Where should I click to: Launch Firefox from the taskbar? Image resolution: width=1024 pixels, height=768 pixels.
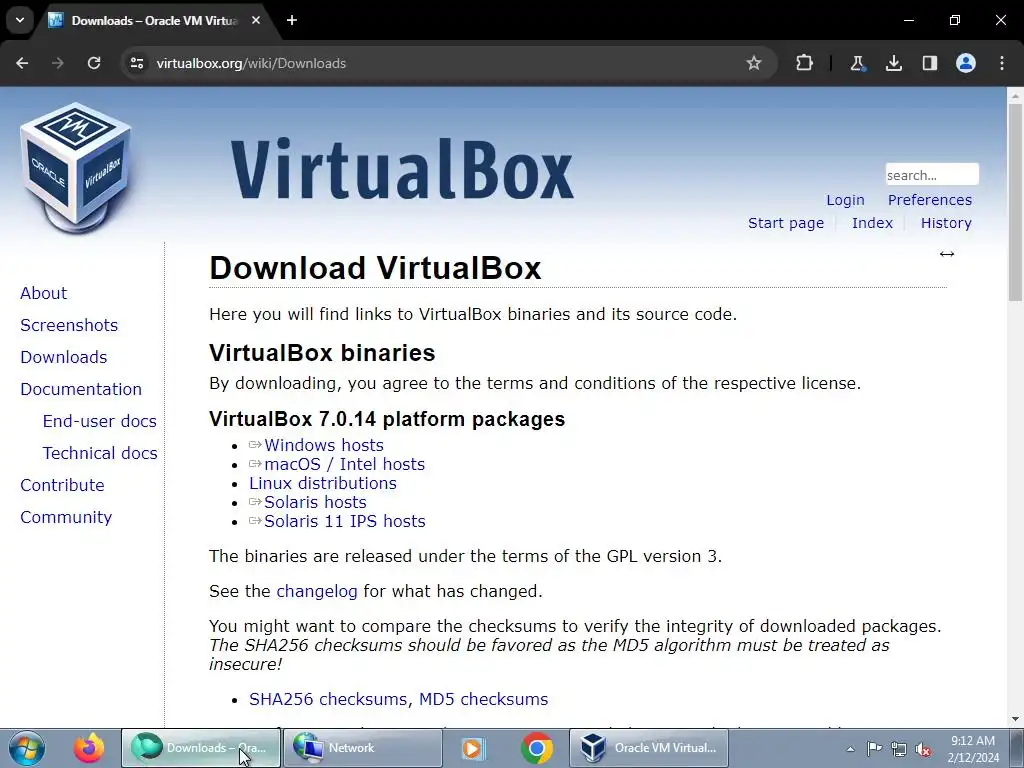[x=88, y=748]
